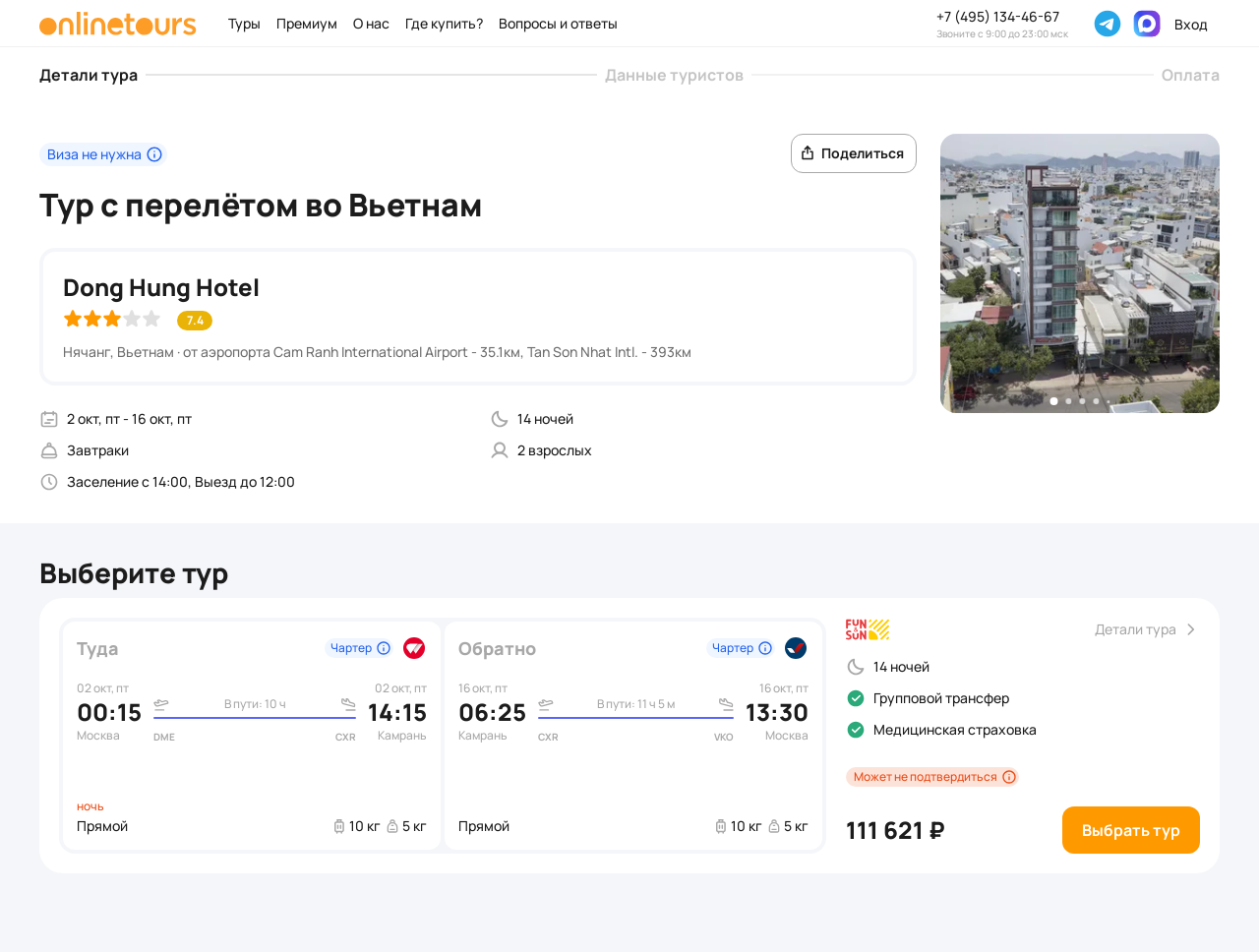The height and width of the screenshot is (952, 1259).
Task: Click landing plane icon in Обратно flight
Action: pyautogui.click(x=726, y=704)
